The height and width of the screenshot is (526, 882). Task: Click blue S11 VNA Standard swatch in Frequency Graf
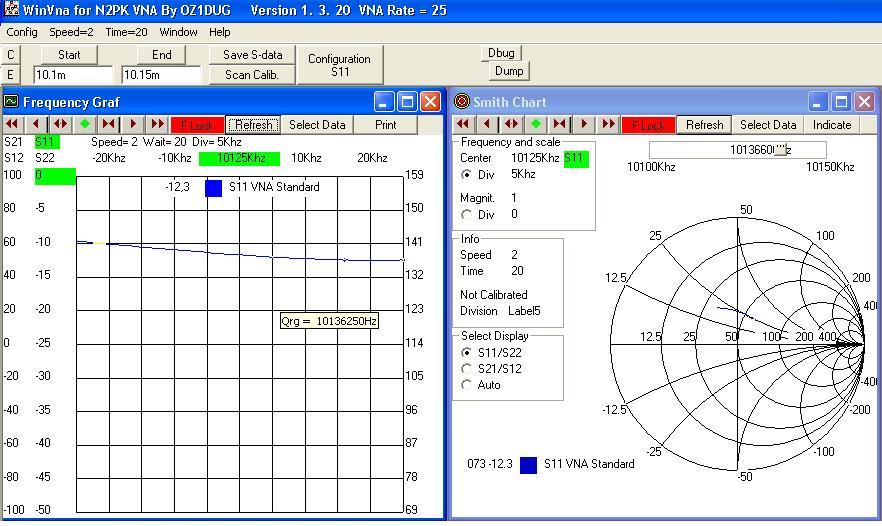(214, 188)
